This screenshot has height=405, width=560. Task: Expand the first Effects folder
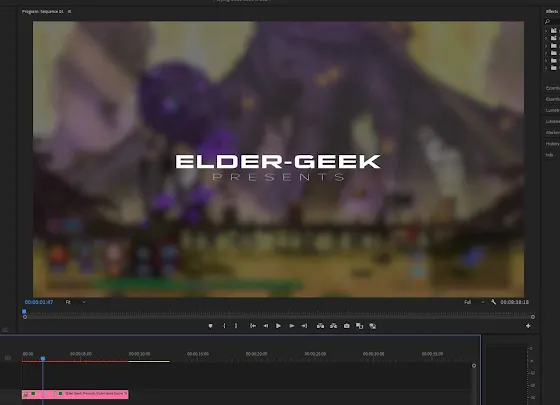click(546, 31)
